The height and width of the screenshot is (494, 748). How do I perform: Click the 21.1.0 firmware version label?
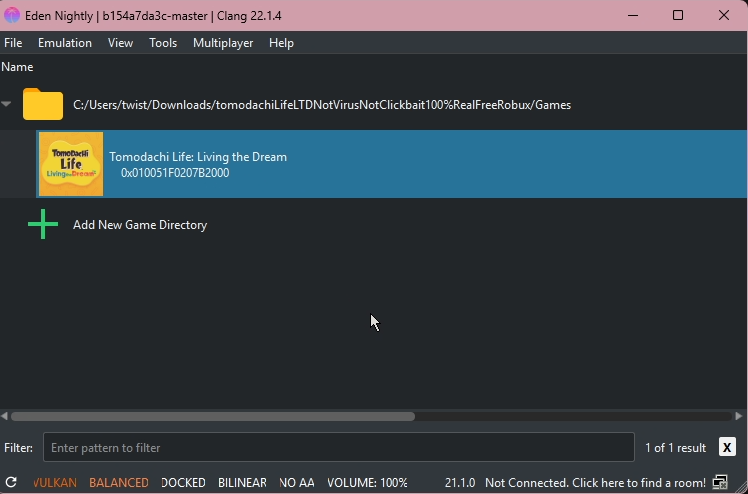point(460,483)
